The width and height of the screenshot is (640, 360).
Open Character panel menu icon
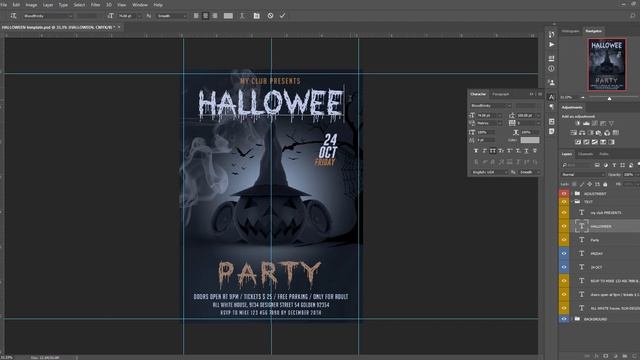click(540, 94)
